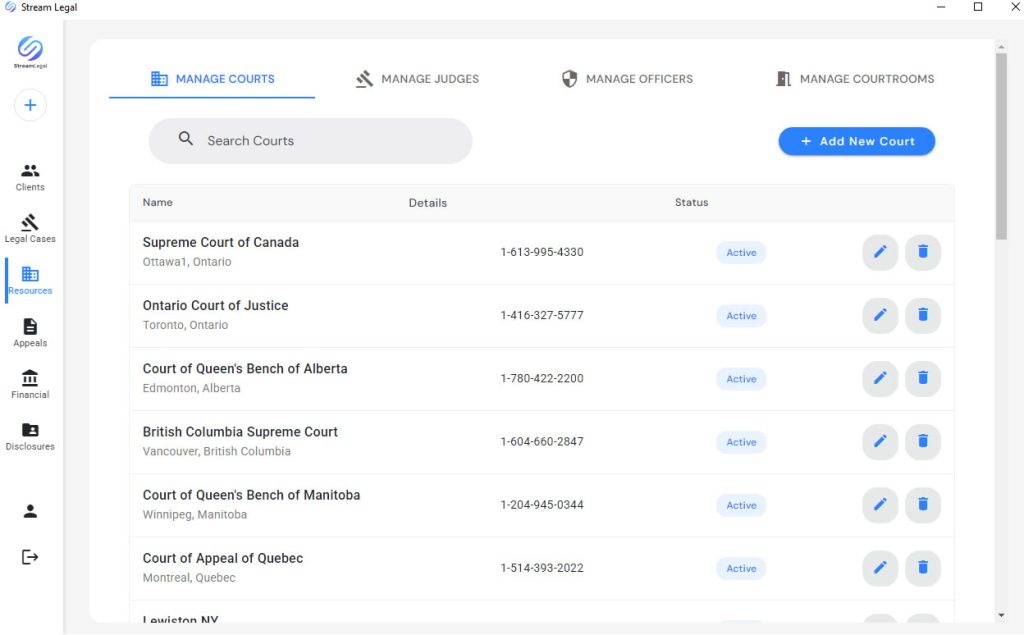Edit Ontario Court of Justice entry
Screen dimensions: 1024x635
[x=880, y=316]
